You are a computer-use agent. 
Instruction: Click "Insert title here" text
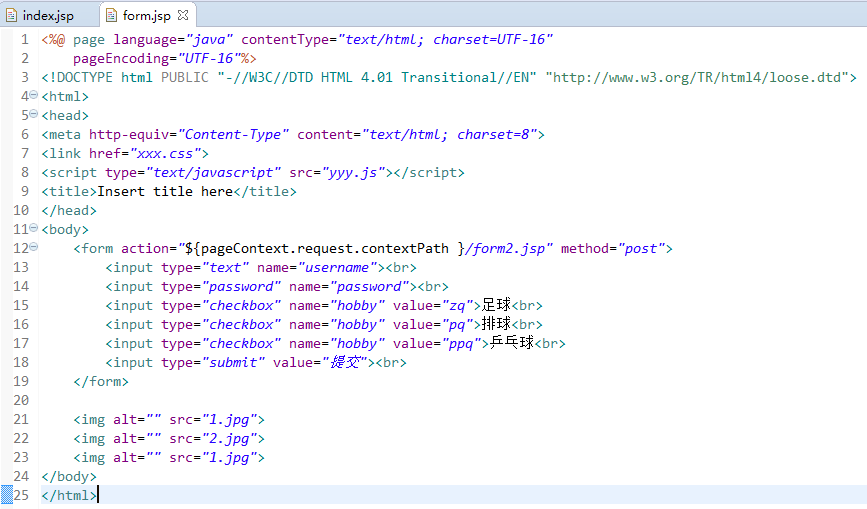tap(165, 191)
